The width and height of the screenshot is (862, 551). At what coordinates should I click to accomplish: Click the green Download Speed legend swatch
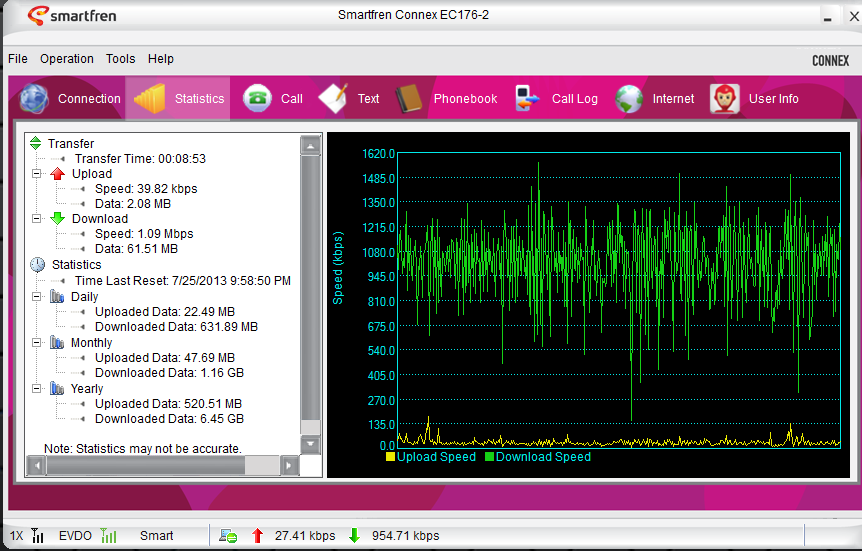click(x=489, y=456)
